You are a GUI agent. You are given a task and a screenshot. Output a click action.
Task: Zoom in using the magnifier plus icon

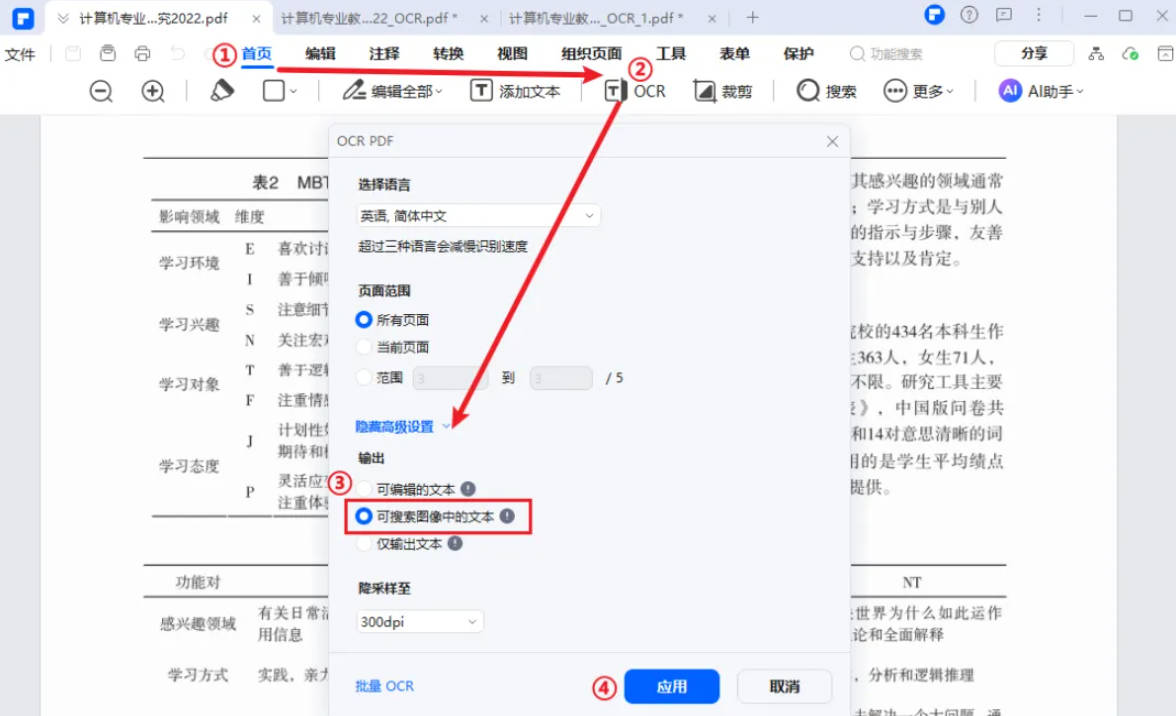pyautogui.click(x=152, y=90)
